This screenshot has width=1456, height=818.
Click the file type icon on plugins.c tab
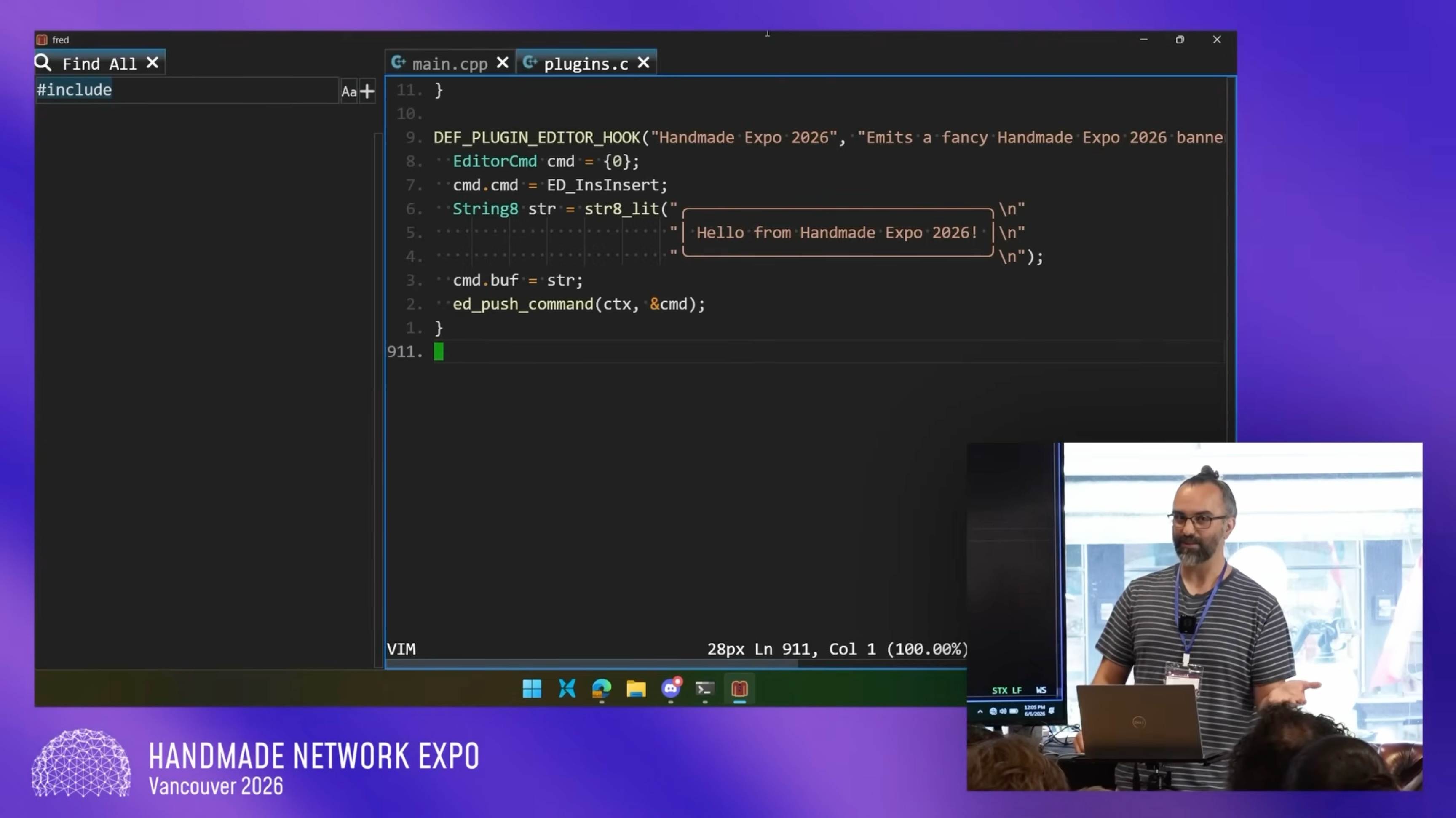530,62
